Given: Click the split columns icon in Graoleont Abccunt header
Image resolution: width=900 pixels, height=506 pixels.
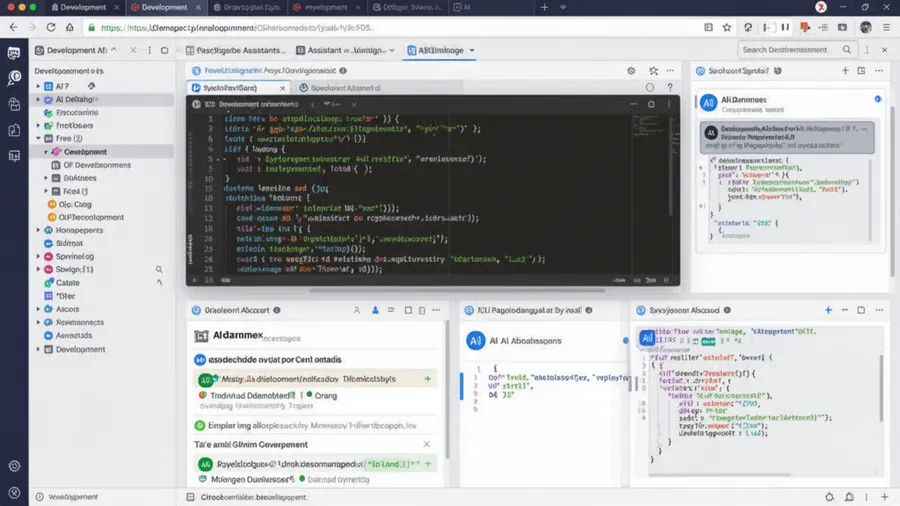Looking at the screenshot, I should tap(422, 310).
